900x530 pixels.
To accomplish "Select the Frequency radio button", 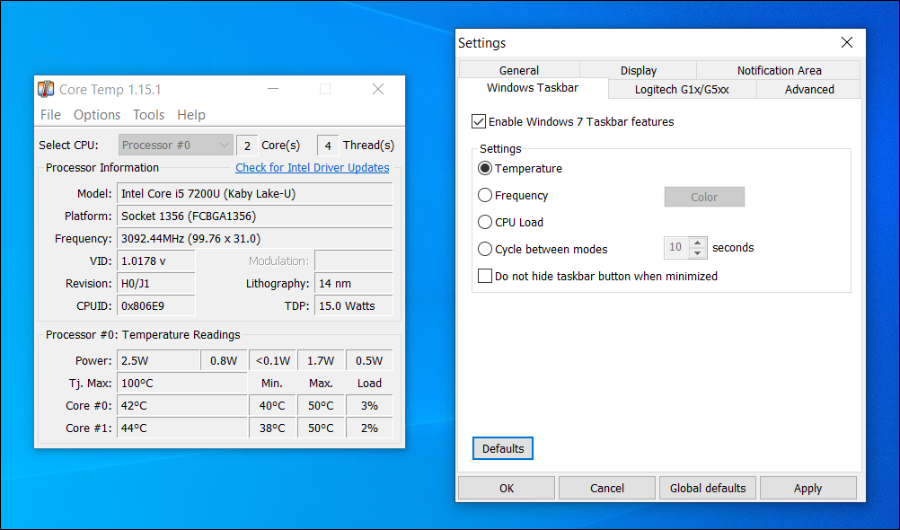I will [485, 195].
